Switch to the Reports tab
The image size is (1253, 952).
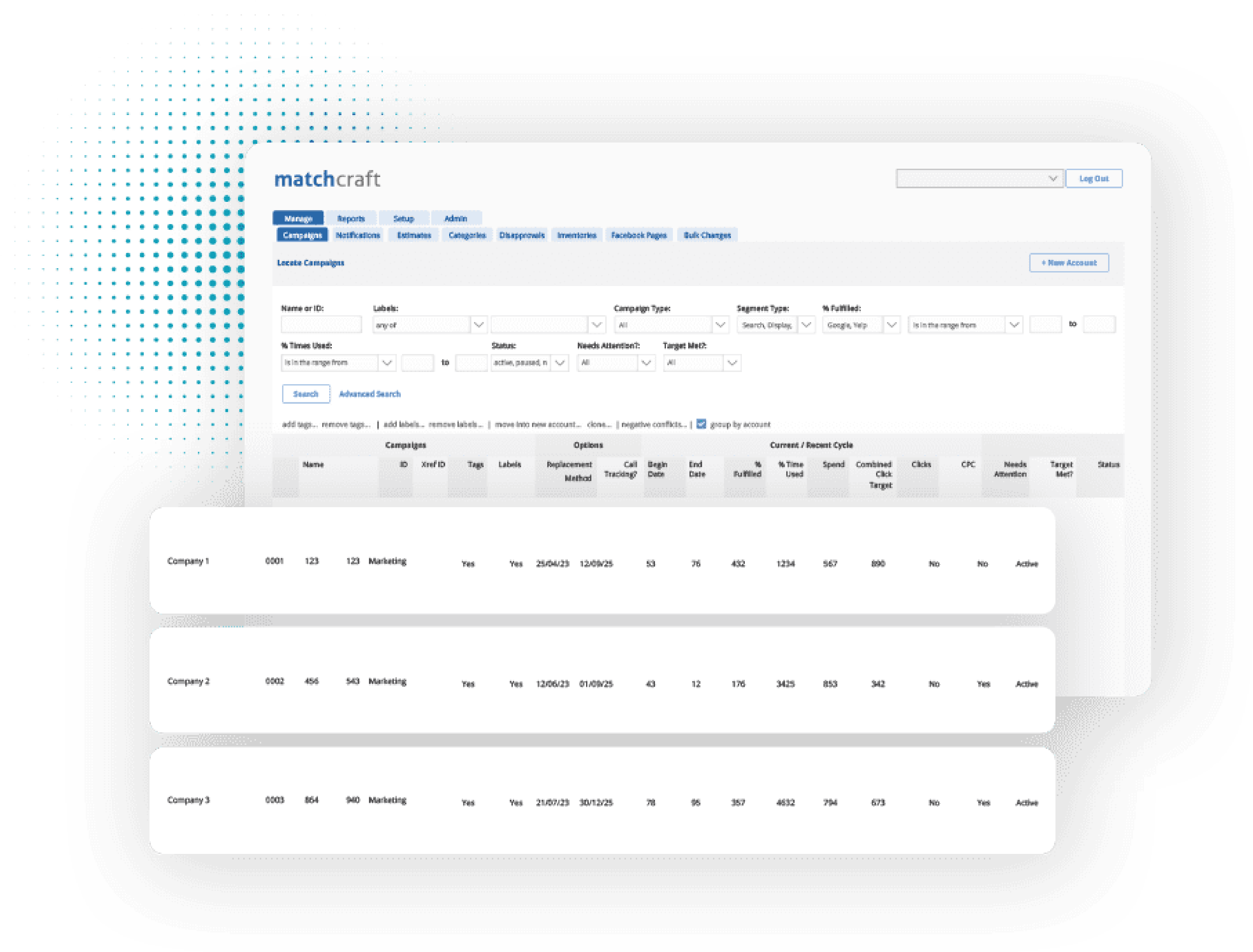[x=351, y=218]
